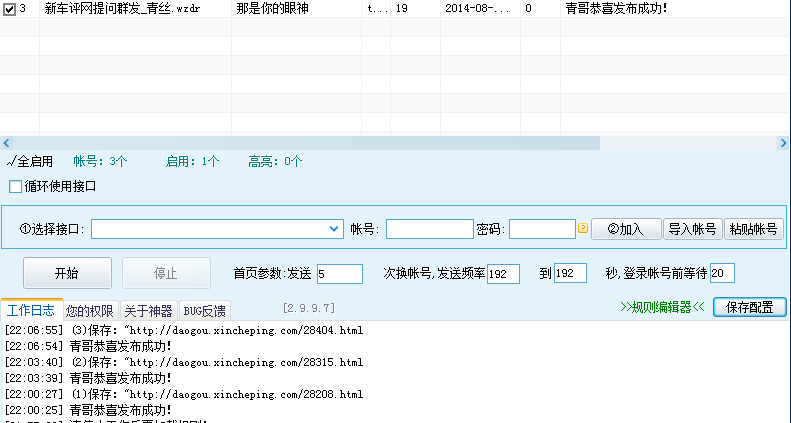791x423 pixels.
Task: Click the 粘贴帐号 button
Action: (x=754, y=229)
